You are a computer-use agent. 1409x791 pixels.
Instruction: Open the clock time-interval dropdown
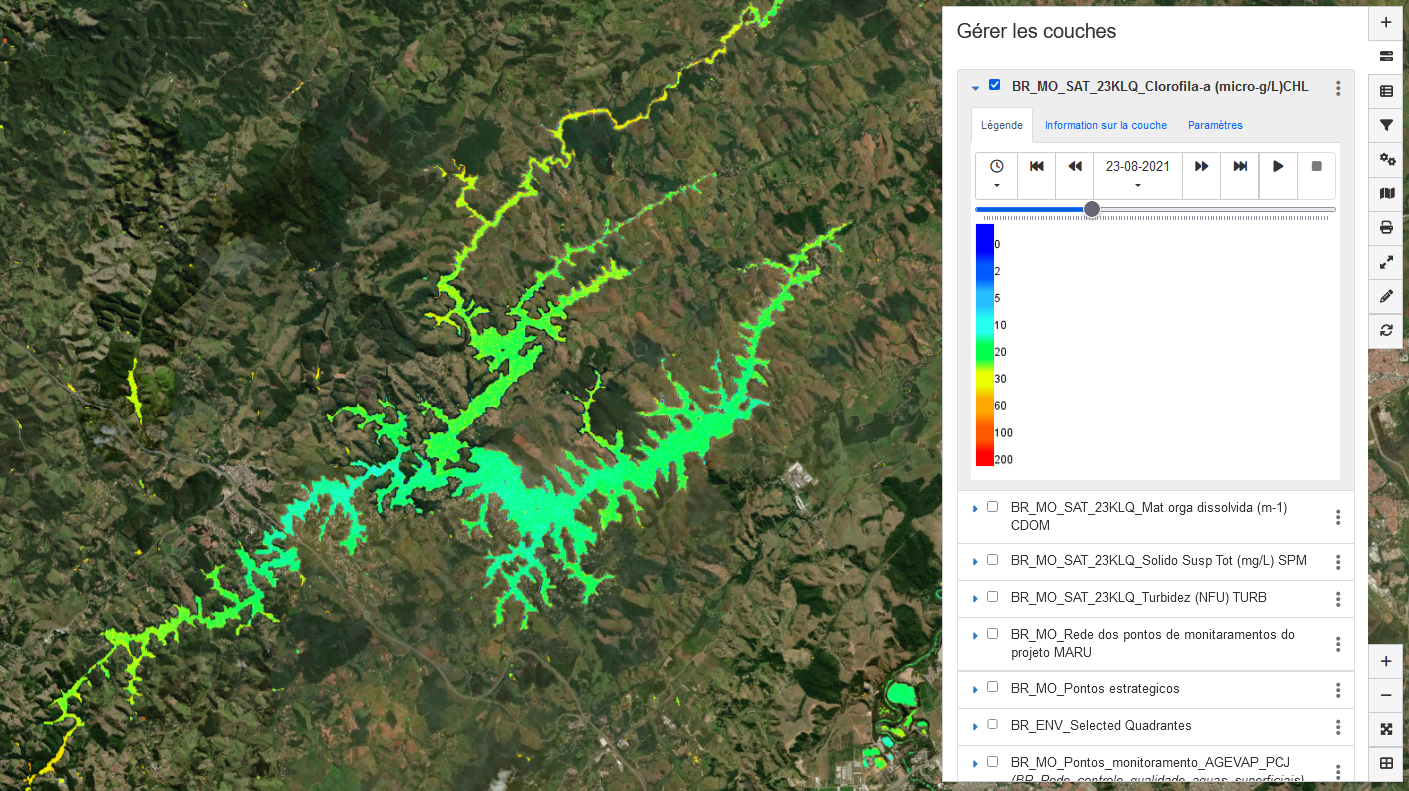996,176
